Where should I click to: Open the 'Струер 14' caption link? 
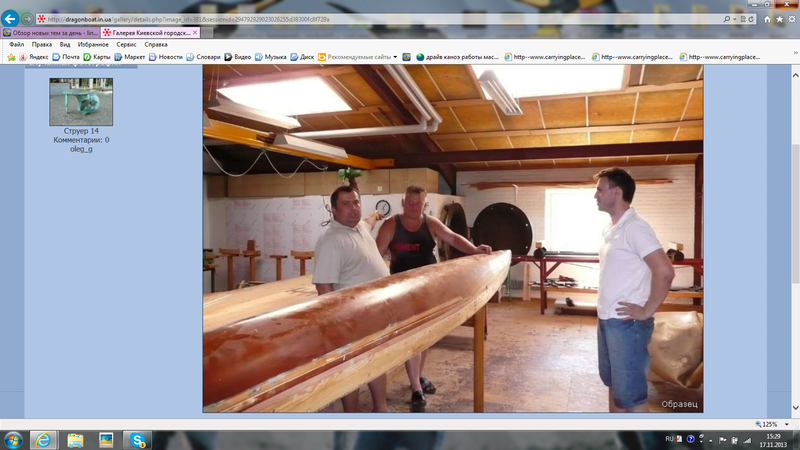tap(81, 131)
